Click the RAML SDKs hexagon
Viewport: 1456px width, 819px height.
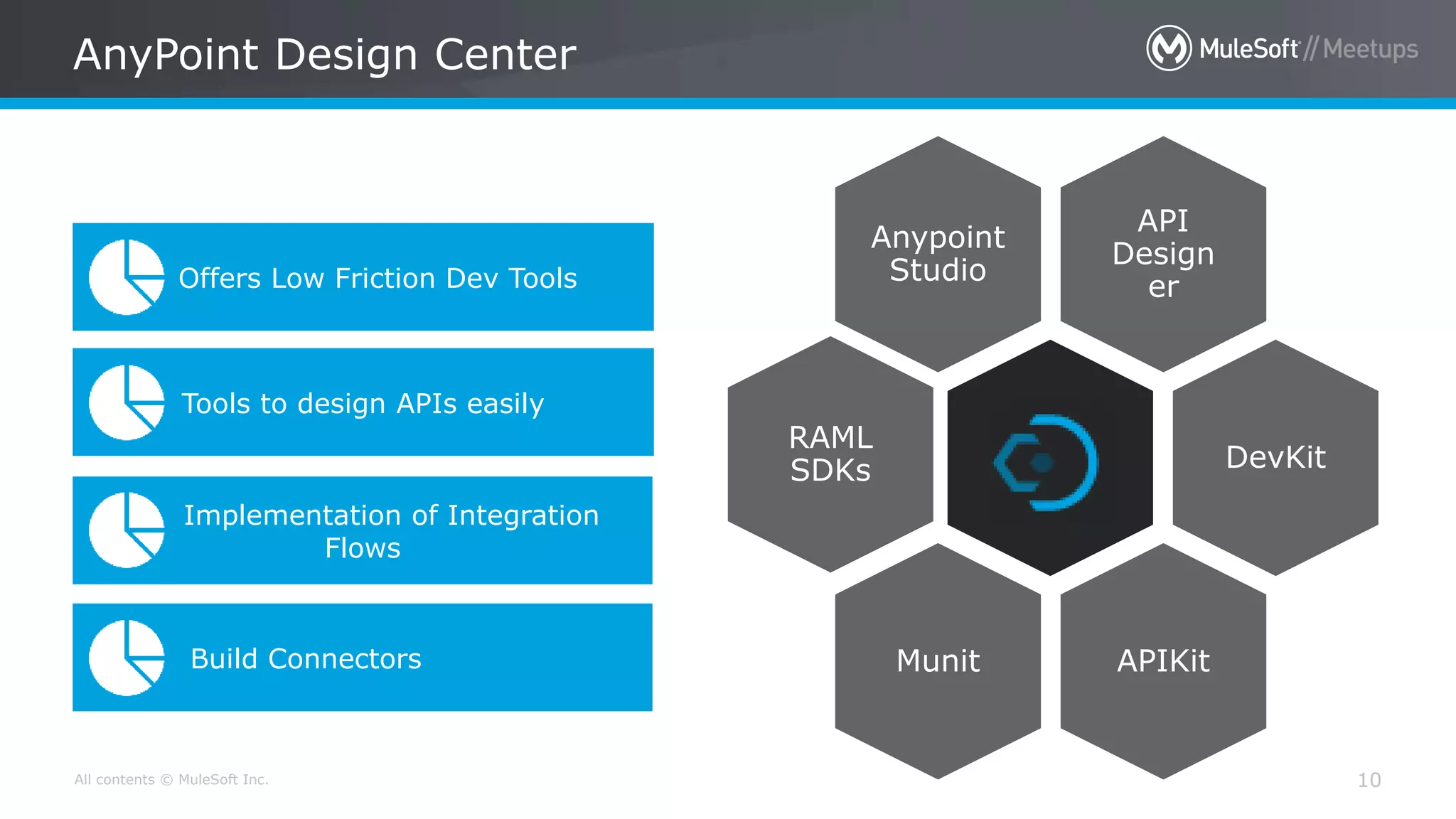tap(830, 454)
